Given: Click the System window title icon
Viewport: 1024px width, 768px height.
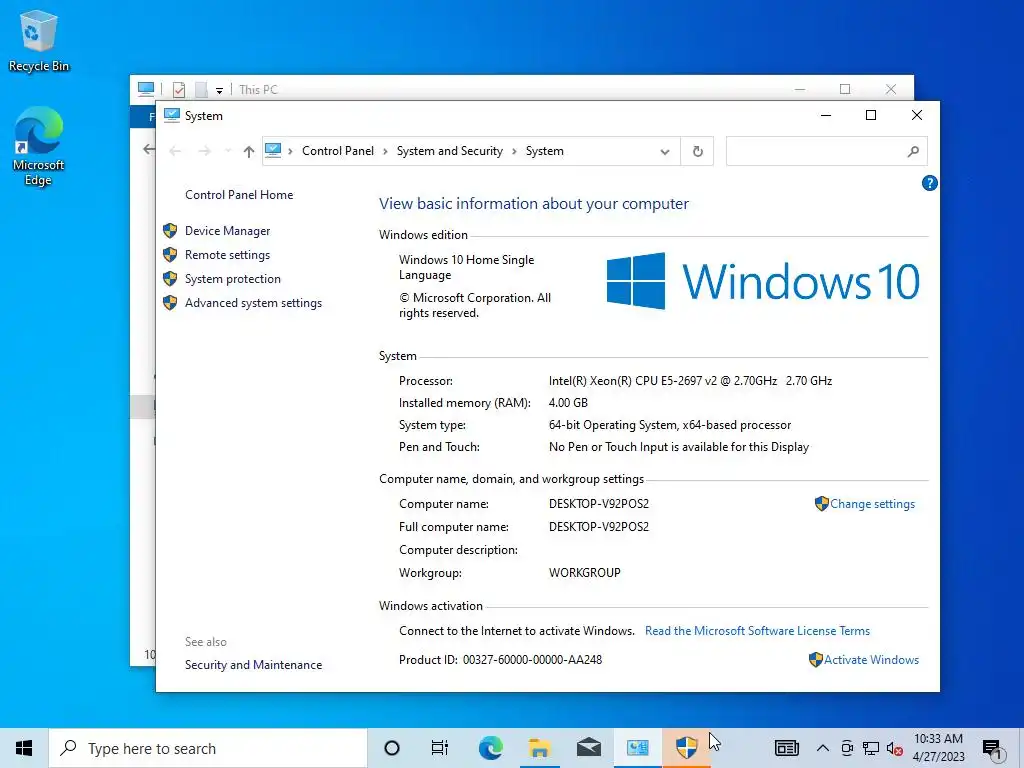Looking at the screenshot, I should coord(172,116).
